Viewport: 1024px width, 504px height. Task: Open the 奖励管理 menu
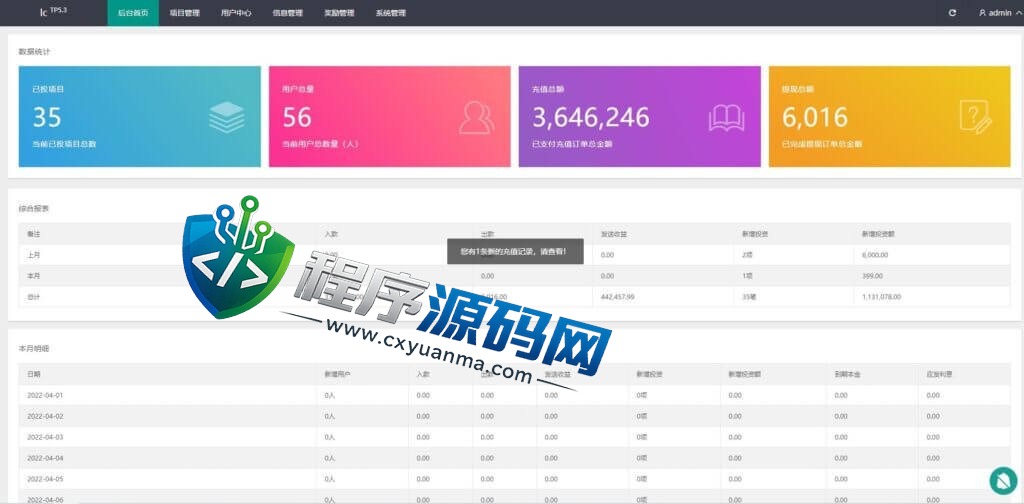click(x=340, y=13)
